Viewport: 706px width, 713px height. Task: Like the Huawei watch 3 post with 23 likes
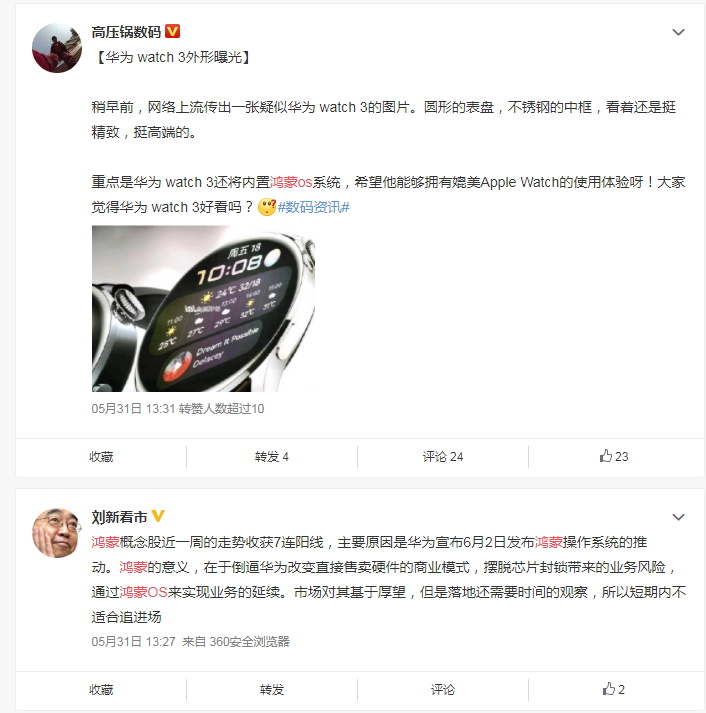(x=614, y=456)
